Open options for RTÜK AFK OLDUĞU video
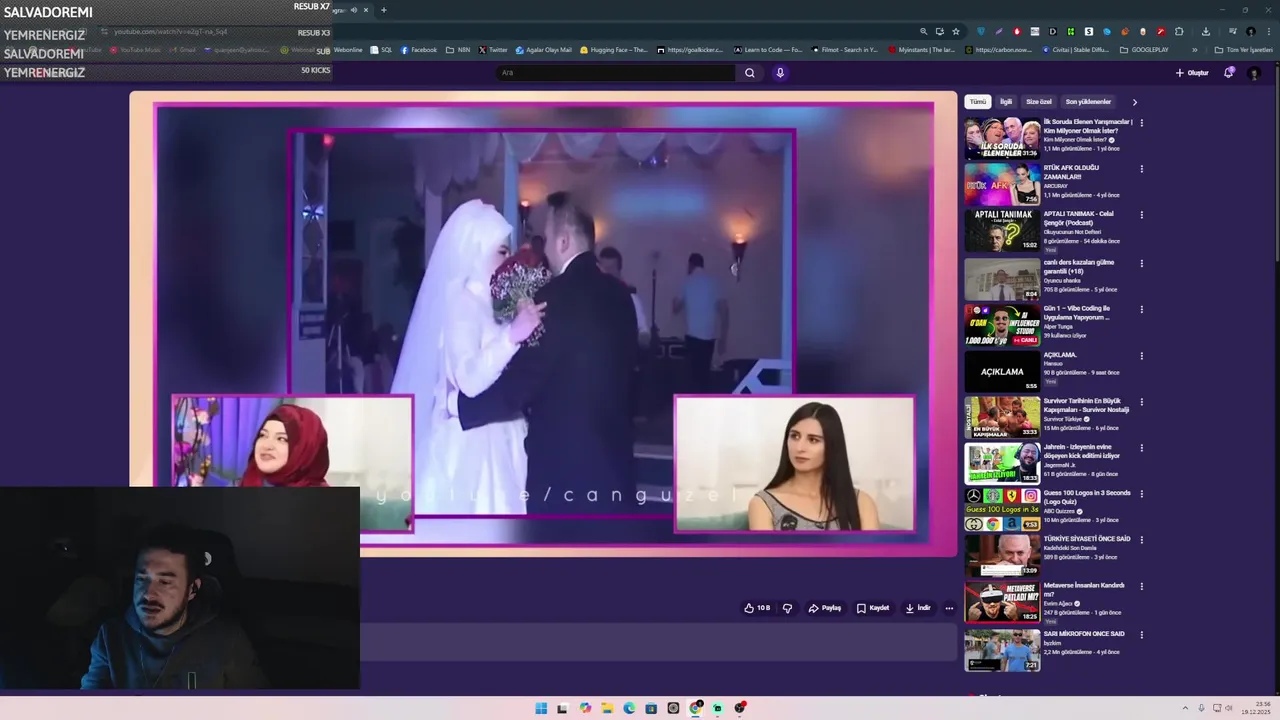Screen dimensions: 1280x720 pos(1141,169)
